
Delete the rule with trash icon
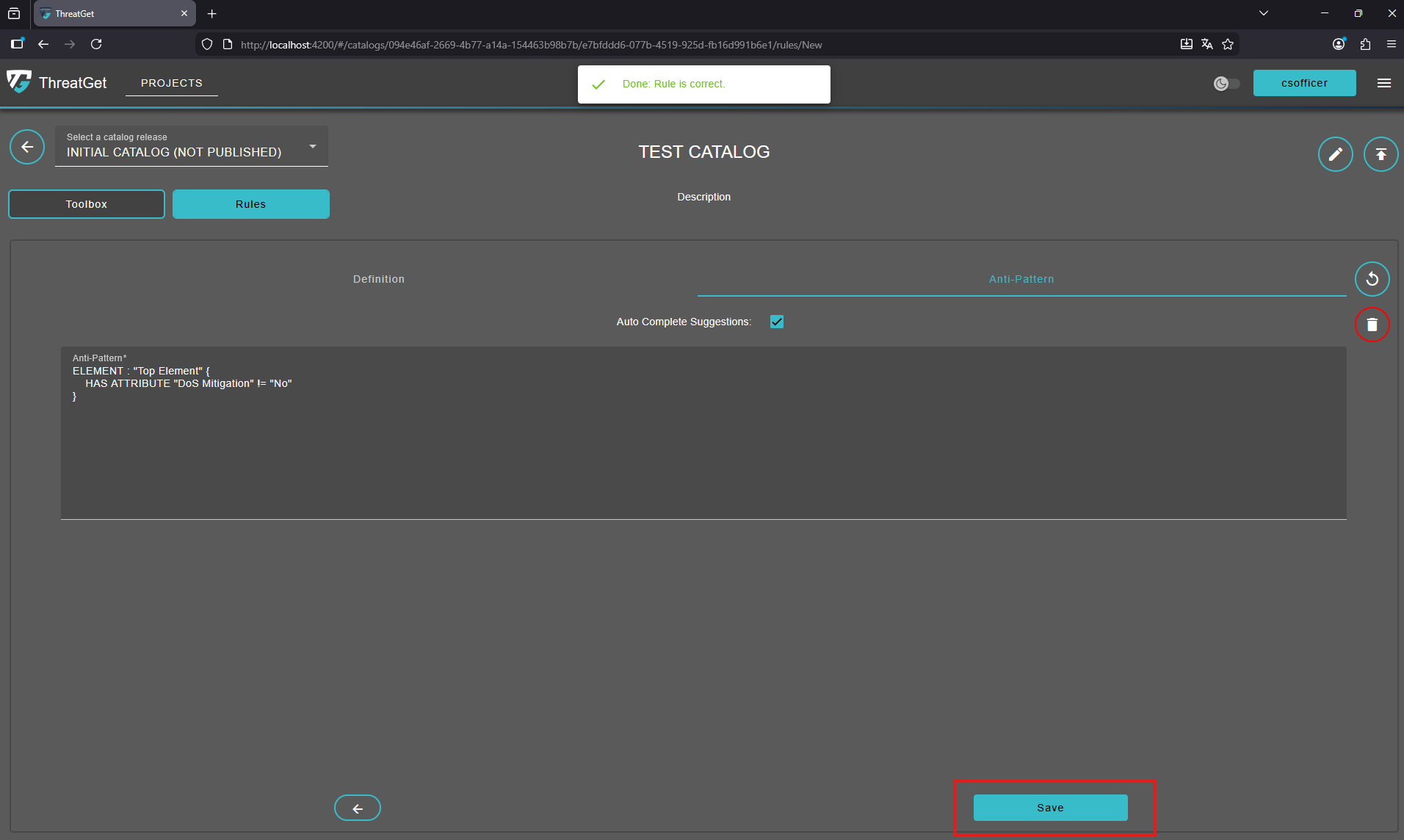pos(1372,325)
